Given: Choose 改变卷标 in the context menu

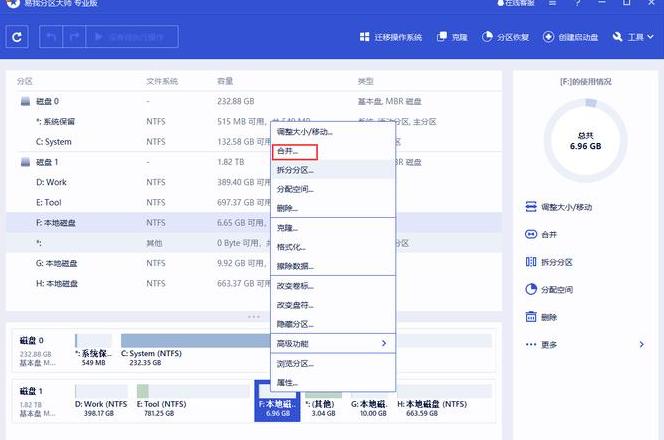Looking at the screenshot, I should pos(333,286).
